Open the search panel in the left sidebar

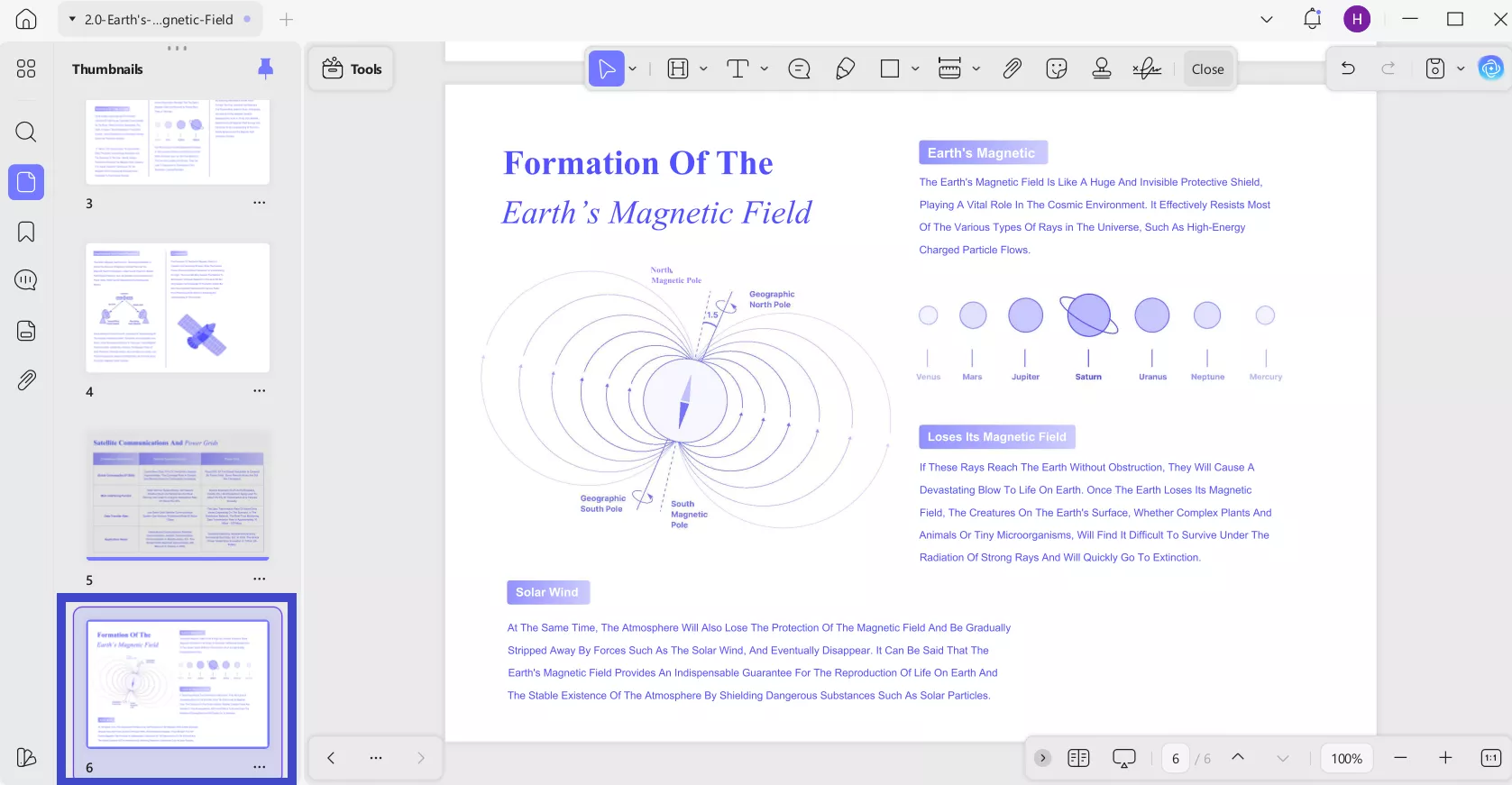tap(26, 132)
